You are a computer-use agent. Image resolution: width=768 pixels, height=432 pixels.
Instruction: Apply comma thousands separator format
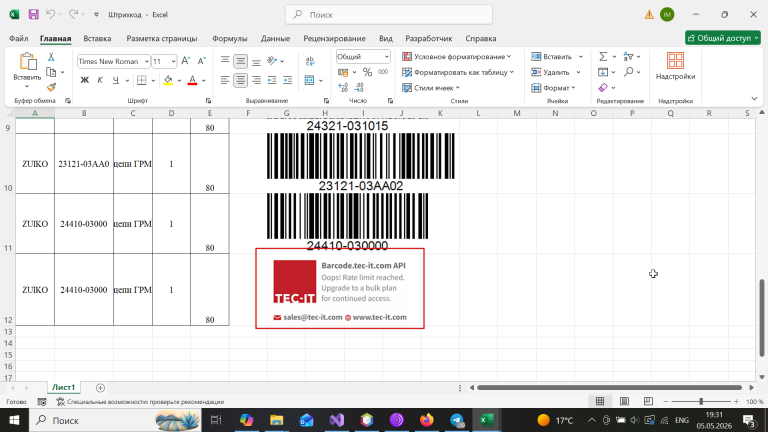click(x=383, y=72)
